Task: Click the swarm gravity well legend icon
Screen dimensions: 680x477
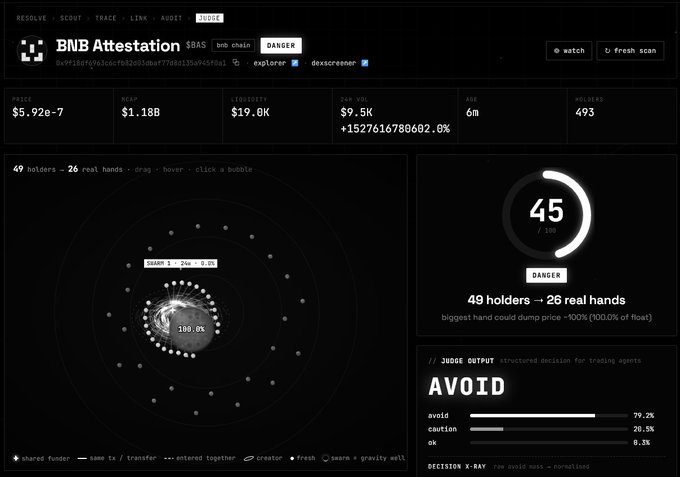Action: tap(326, 458)
